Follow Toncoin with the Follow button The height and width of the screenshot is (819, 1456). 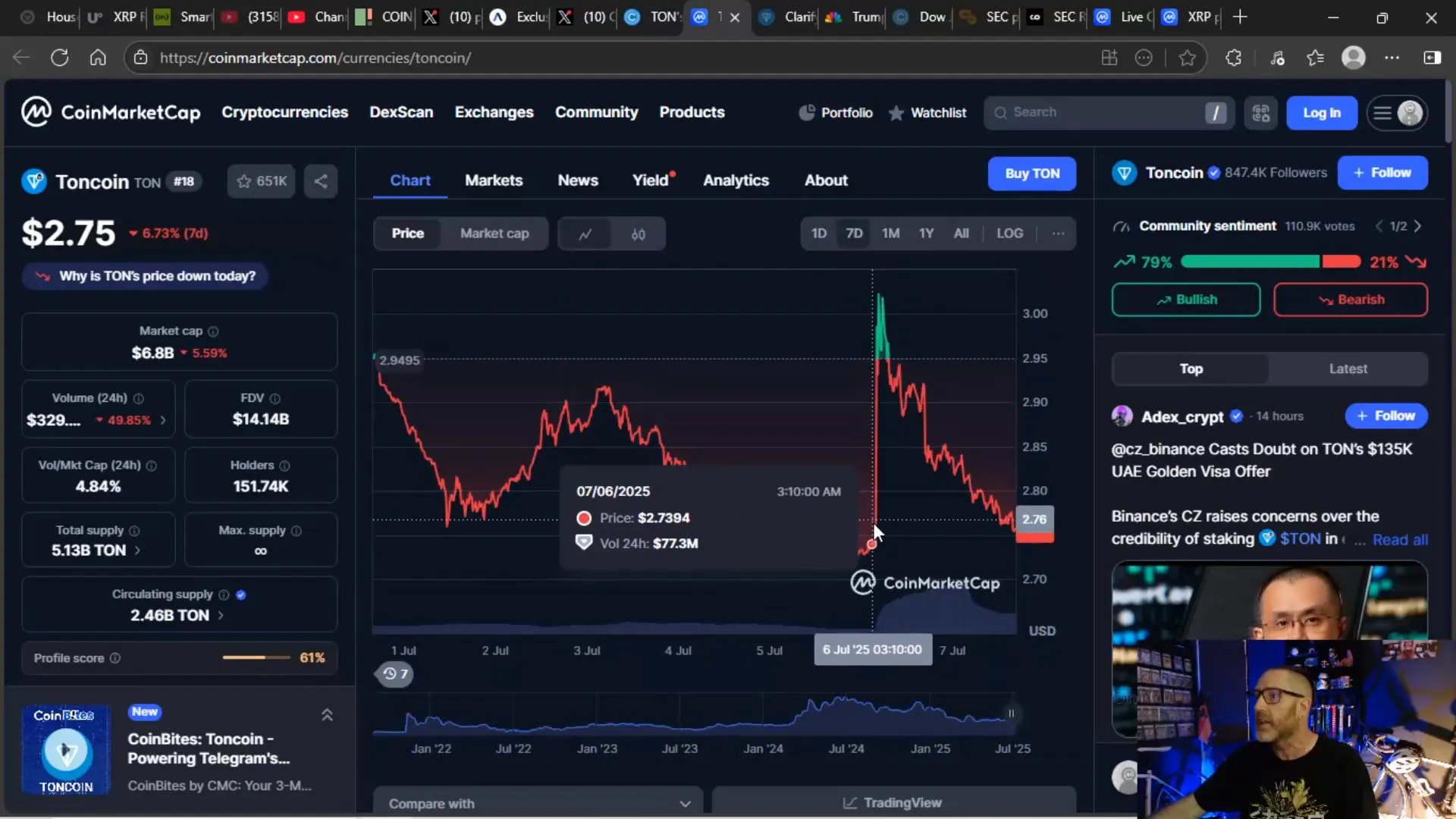click(x=1382, y=173)
